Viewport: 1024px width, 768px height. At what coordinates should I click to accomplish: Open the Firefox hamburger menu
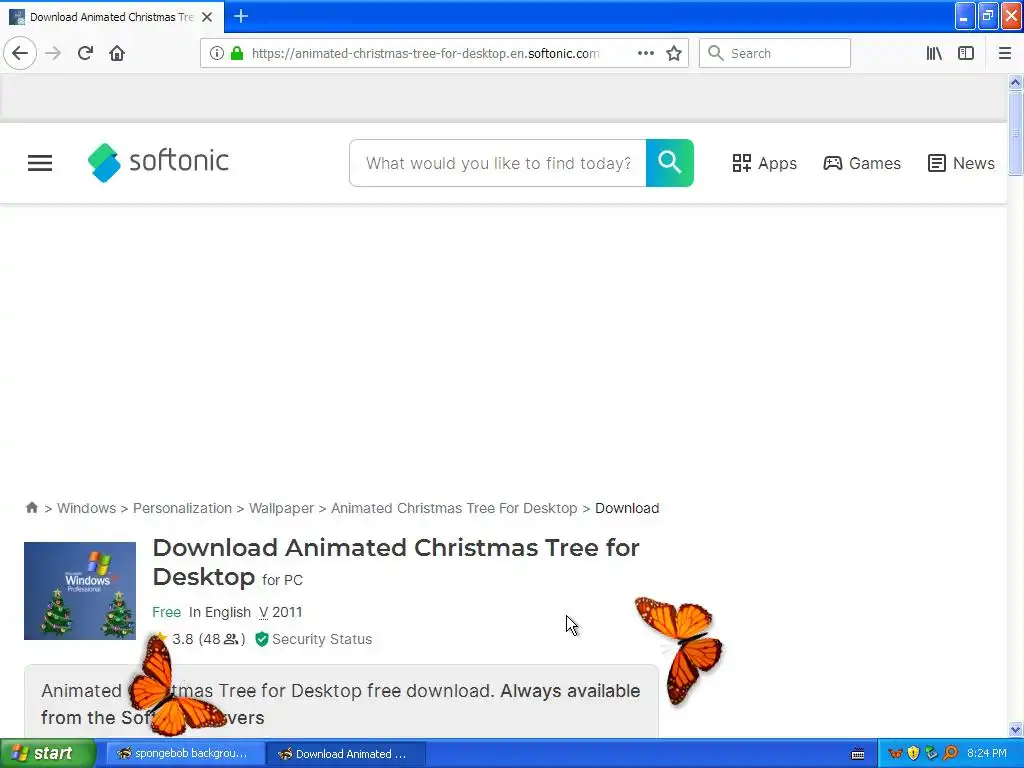(x=1004, y=54)
